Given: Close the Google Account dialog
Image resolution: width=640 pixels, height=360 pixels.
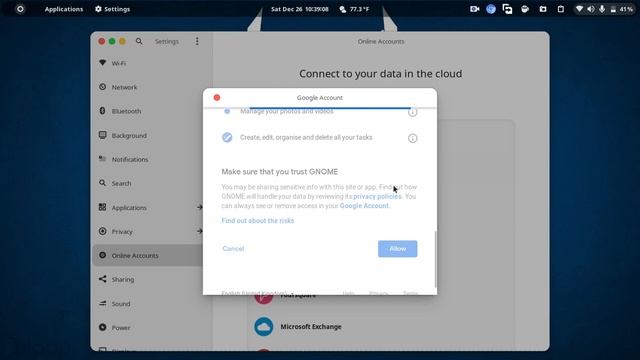Looking at the screenshot, I should pyautogui.click(x=217, y=98).
